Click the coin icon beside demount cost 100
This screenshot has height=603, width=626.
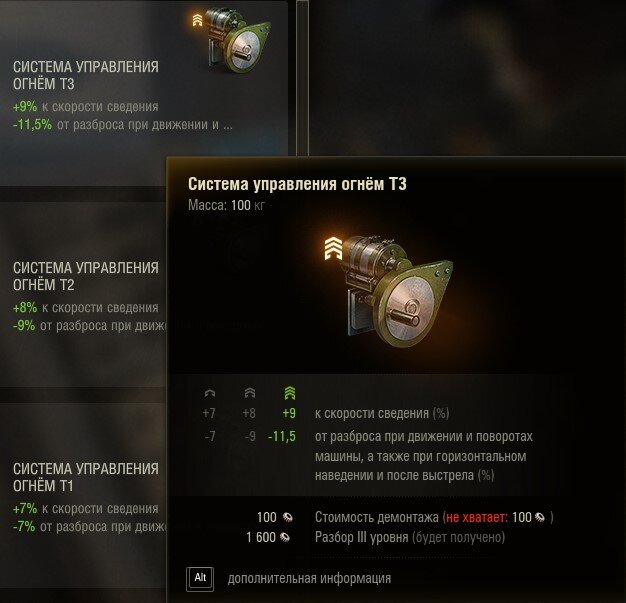click(x=287, y=518)
